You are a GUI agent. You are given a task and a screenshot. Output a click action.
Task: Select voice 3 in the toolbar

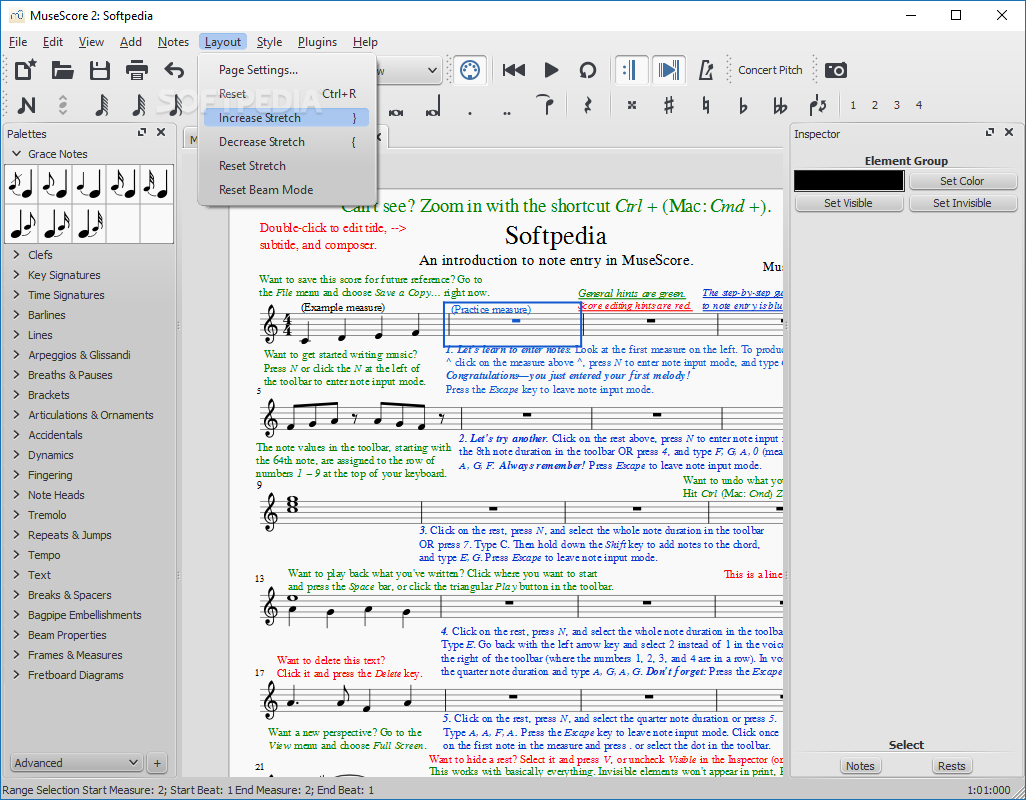(x=897, y=105)
